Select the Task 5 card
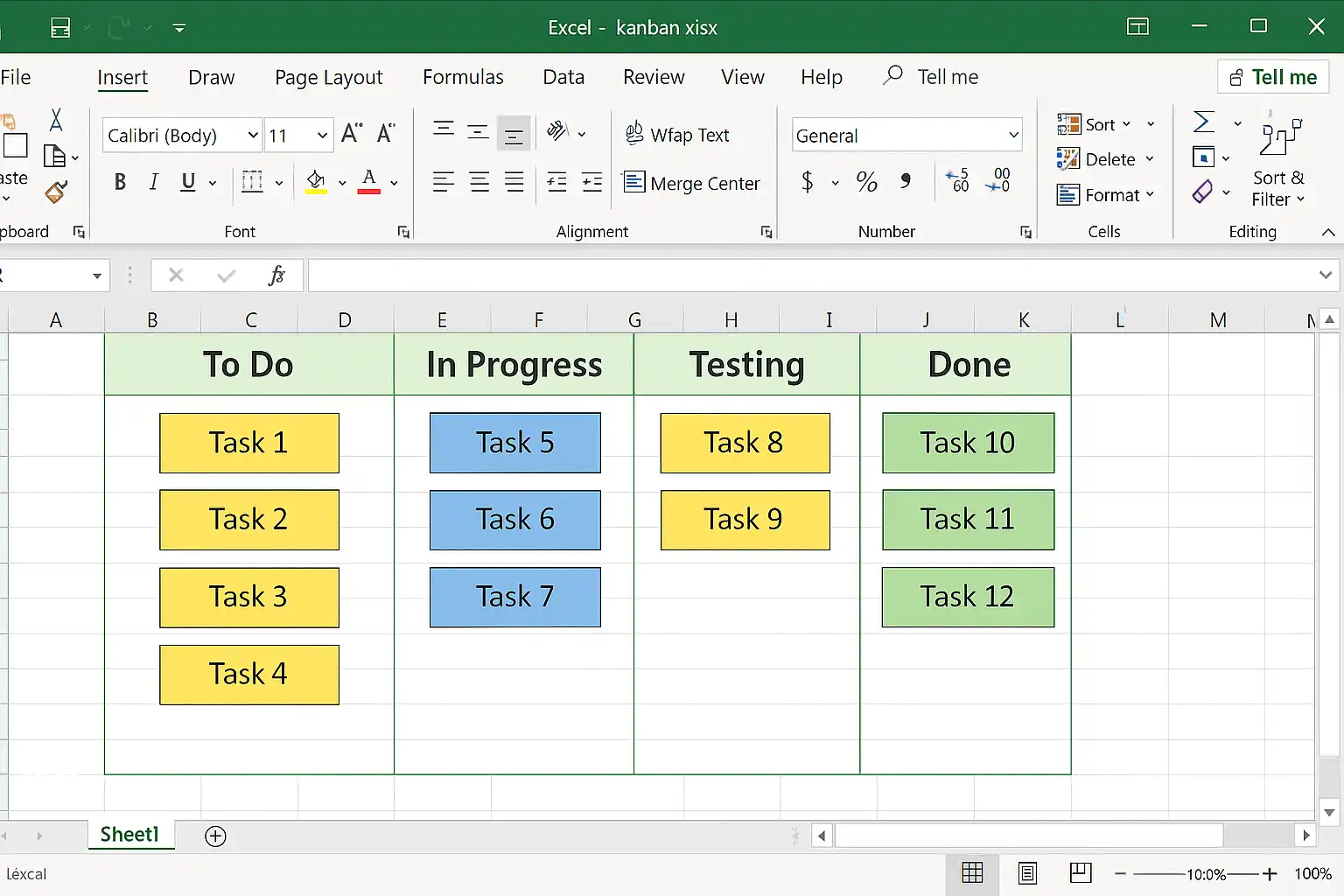1344x896 pixels. point(514,443)
